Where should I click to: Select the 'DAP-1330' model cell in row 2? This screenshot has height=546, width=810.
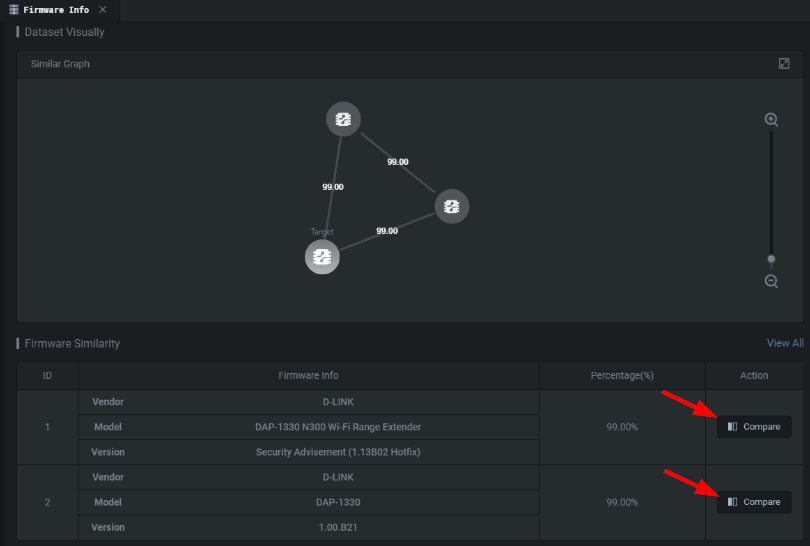click(x=338, y=502)
